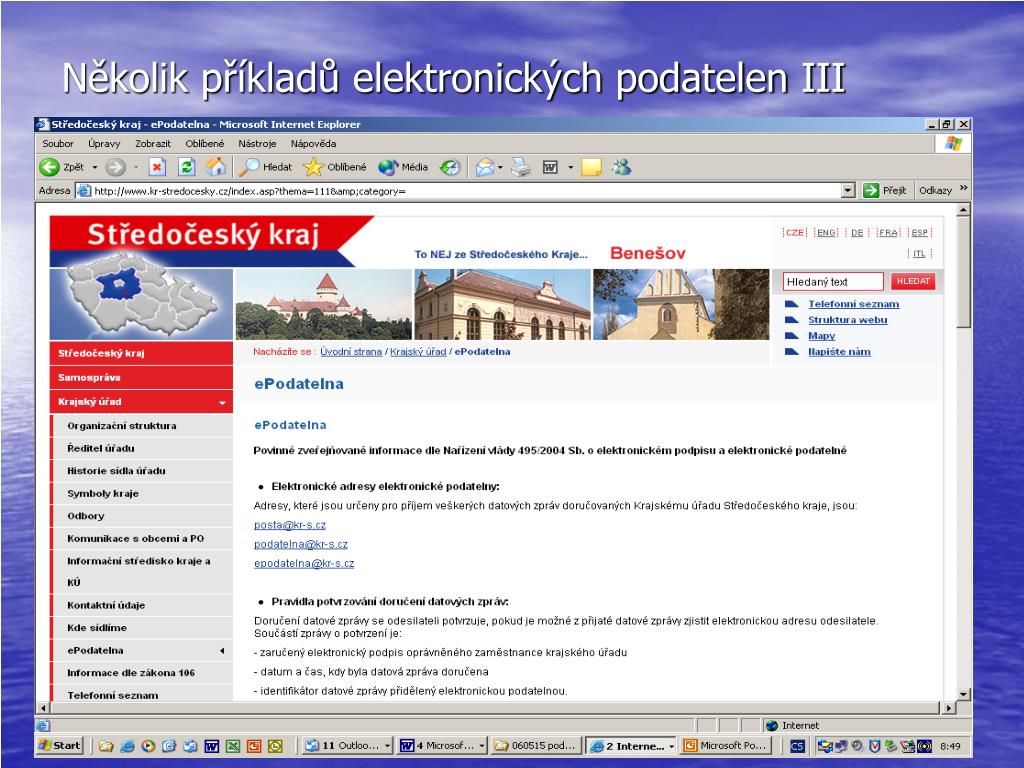The image size is (1024, 768).
Task: Print the page with the printer icon
Action: click(x=520, y=167)
